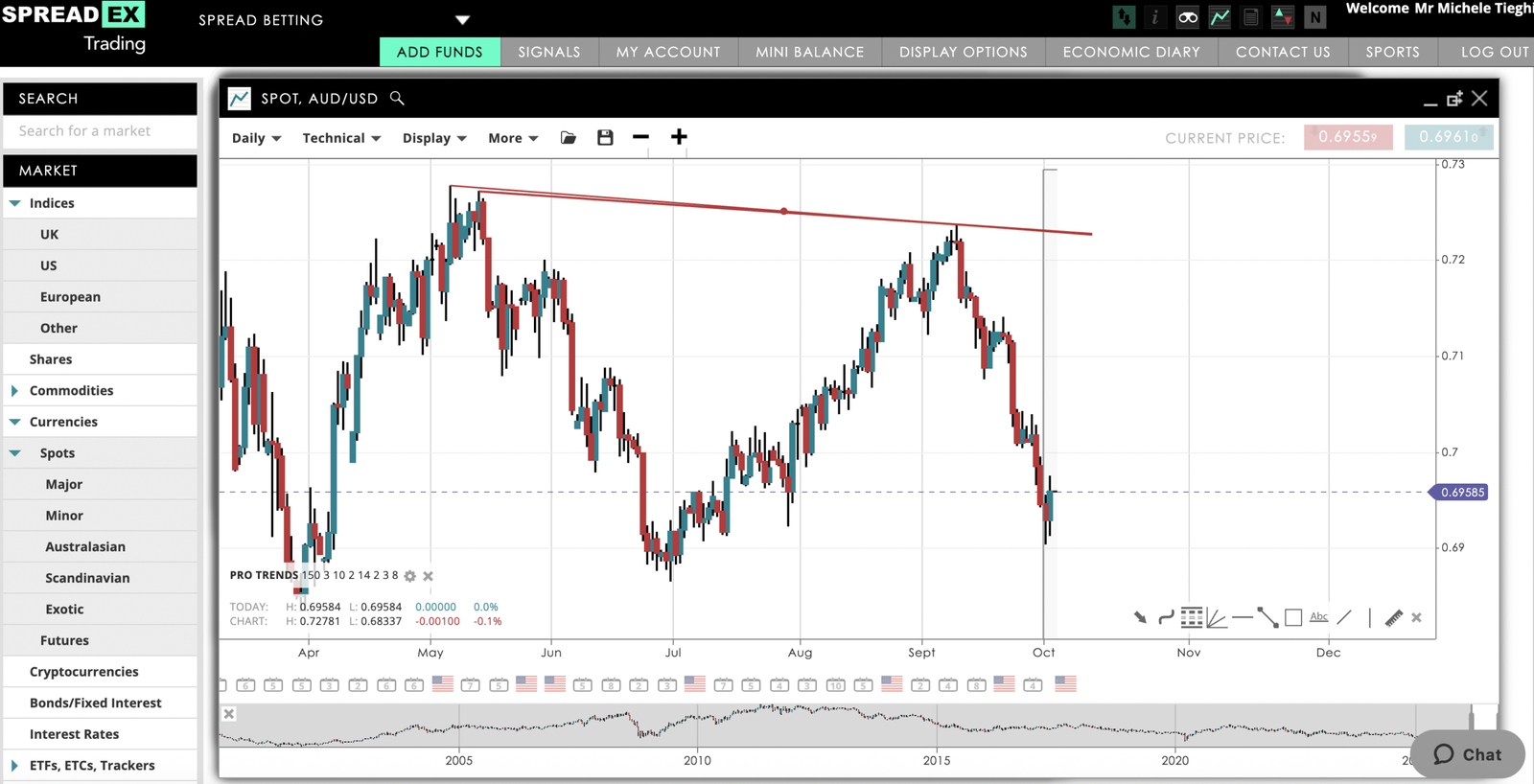The width and height of the screenshot is (1534, 784).
Task: Open the info 'i' icon in header
Action: (1155, 17)
